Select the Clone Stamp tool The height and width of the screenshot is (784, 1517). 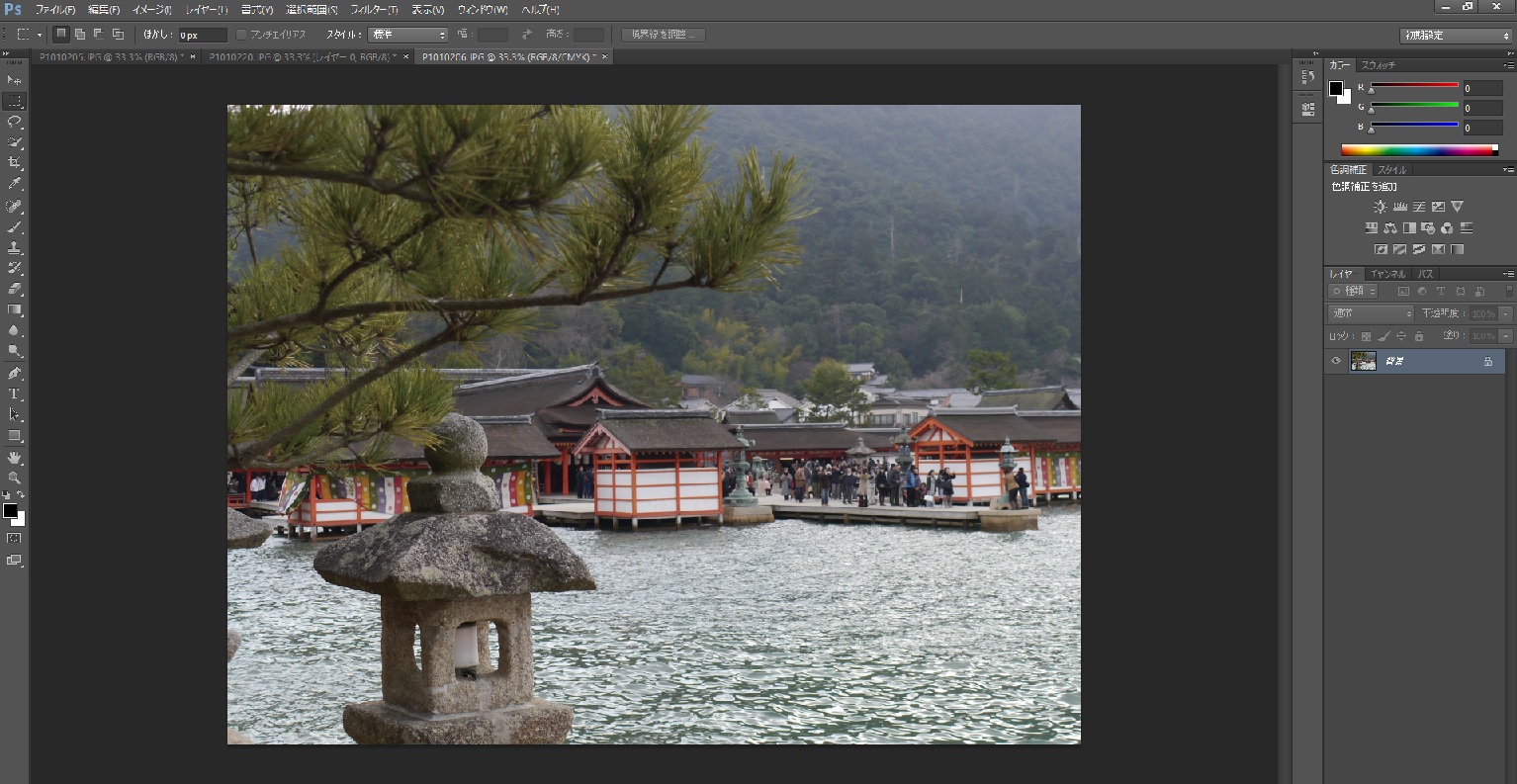click(x=15, y=247)
